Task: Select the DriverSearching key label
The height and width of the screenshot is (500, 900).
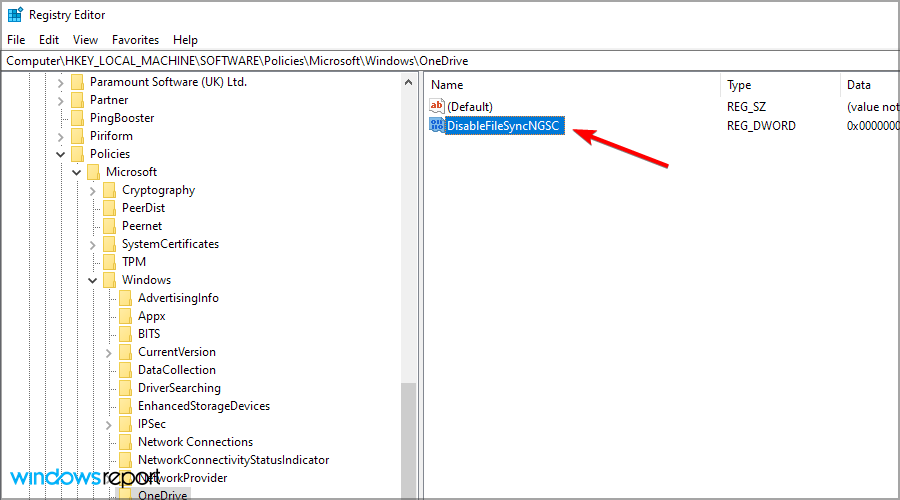Action: [179, 388]
